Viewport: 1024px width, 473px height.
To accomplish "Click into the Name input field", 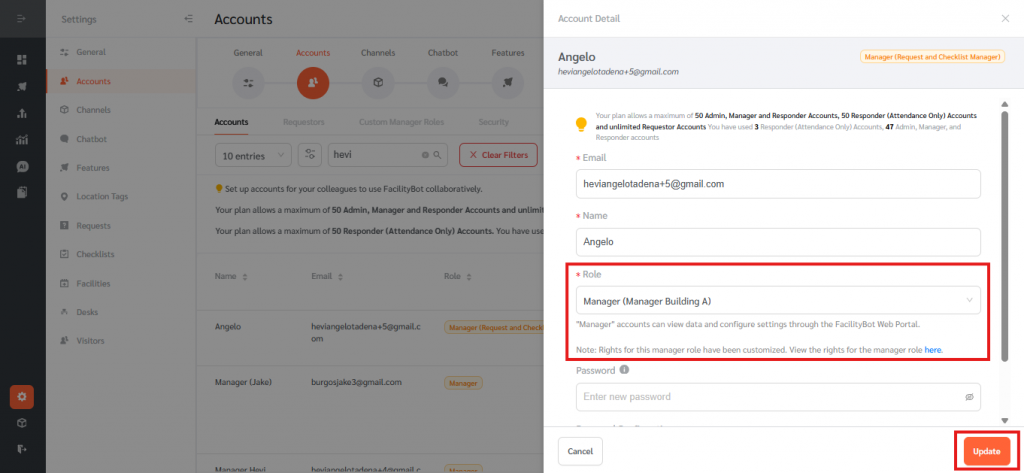I will coord(778,242).
